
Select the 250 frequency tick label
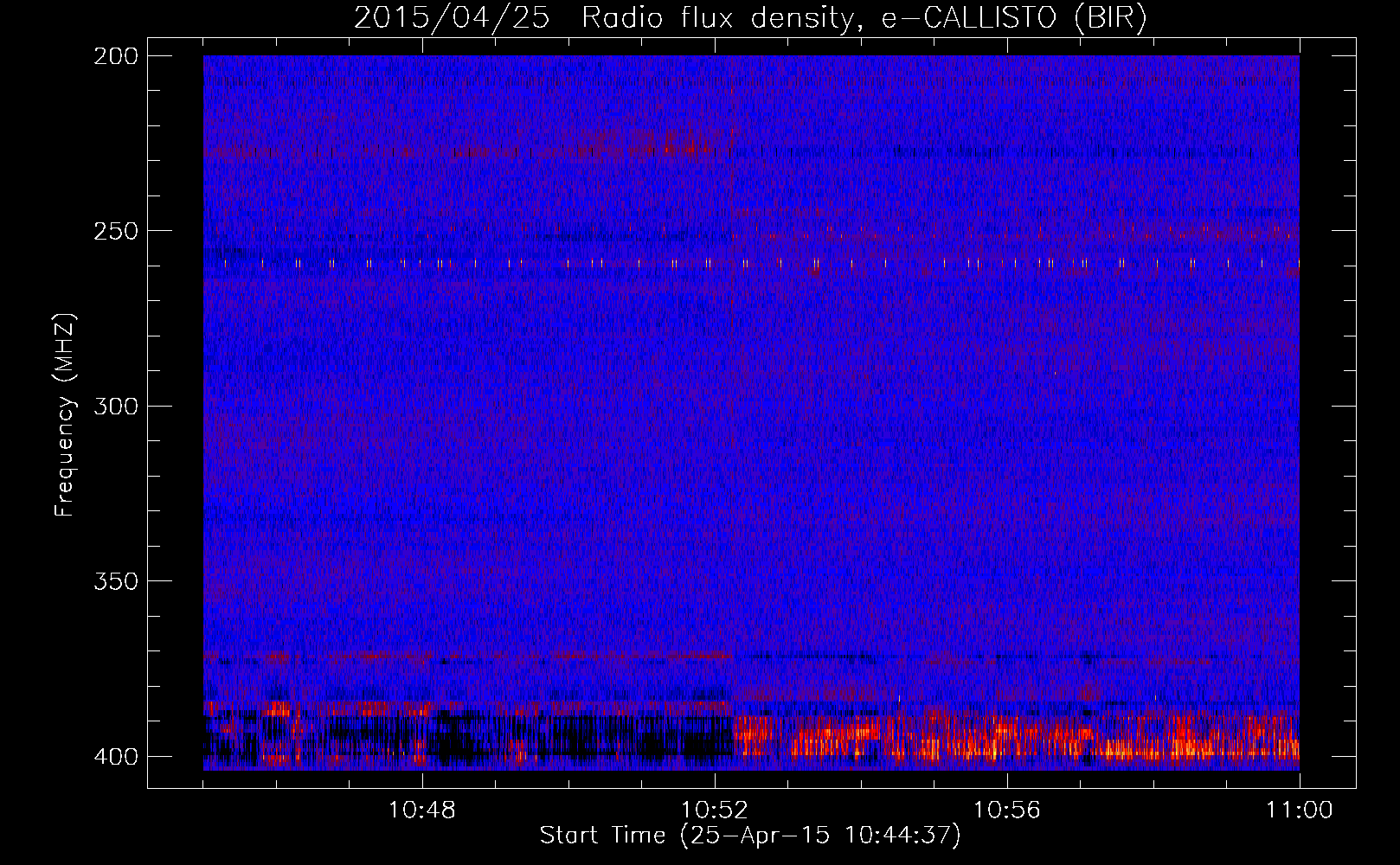115,231
